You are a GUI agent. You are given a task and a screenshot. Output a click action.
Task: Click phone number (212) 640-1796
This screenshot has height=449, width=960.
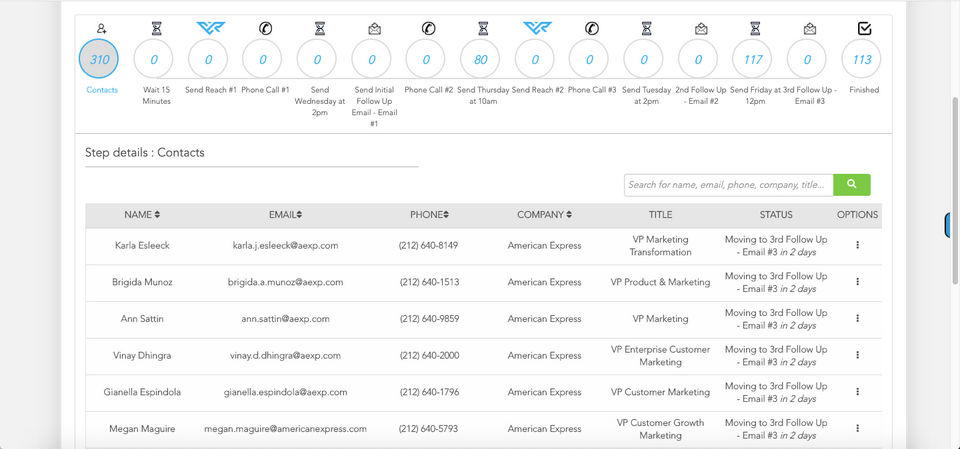[x=429, y=392]
